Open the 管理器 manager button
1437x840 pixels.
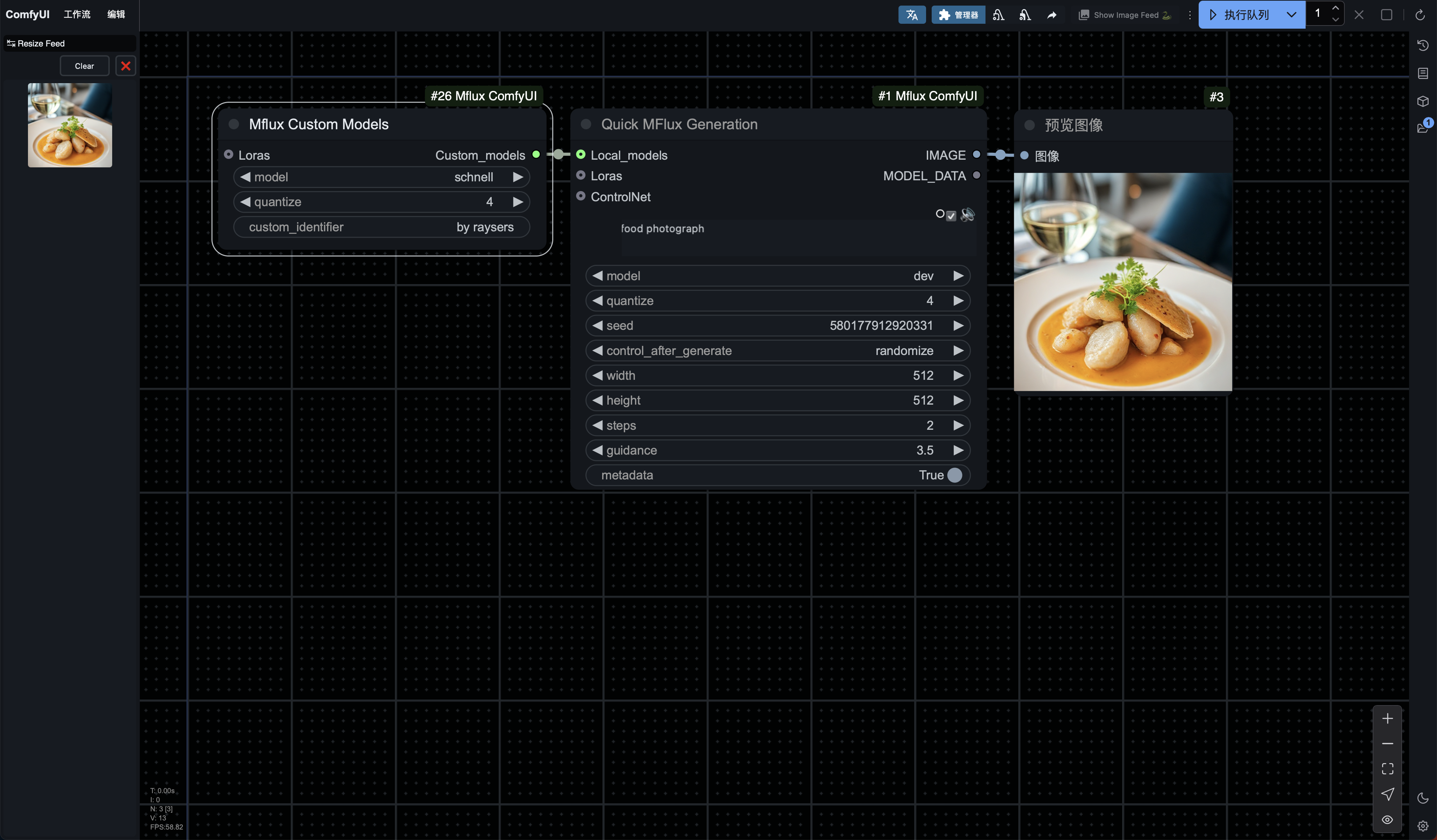pos(958,15)
